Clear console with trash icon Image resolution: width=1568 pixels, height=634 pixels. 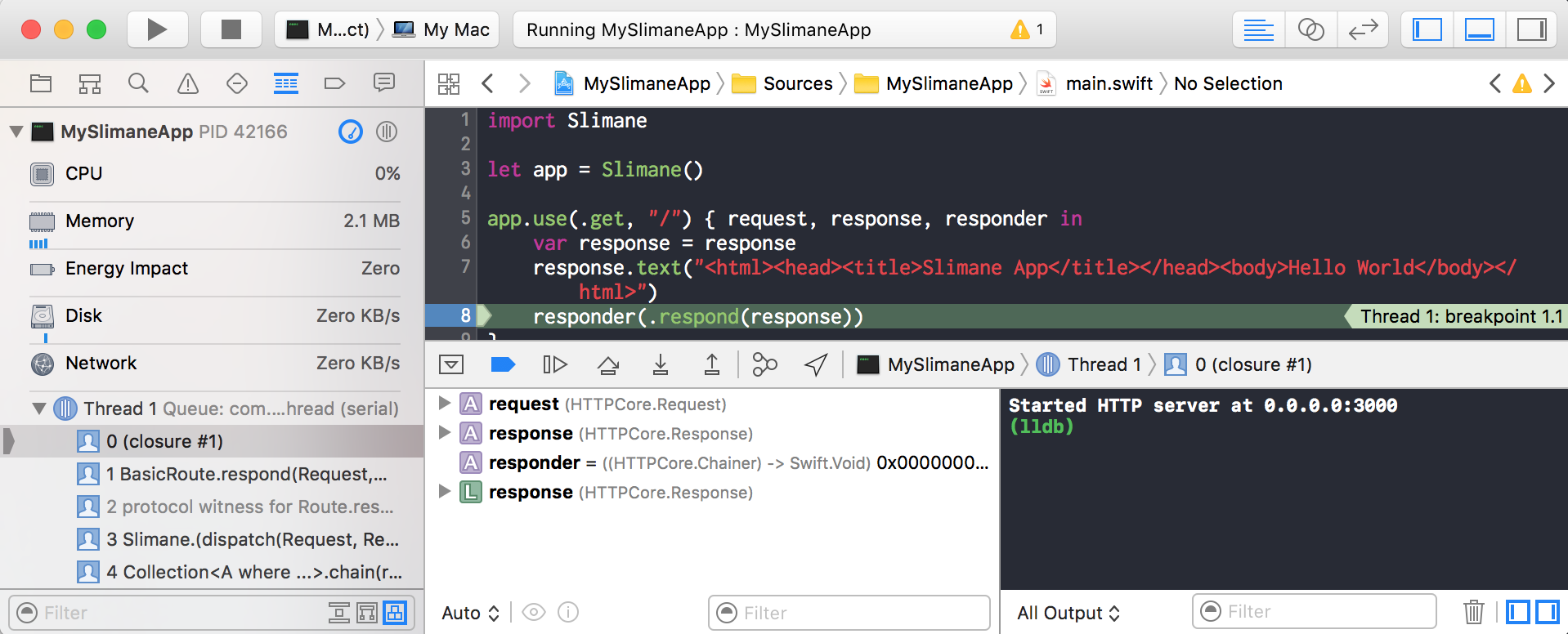1473,611
